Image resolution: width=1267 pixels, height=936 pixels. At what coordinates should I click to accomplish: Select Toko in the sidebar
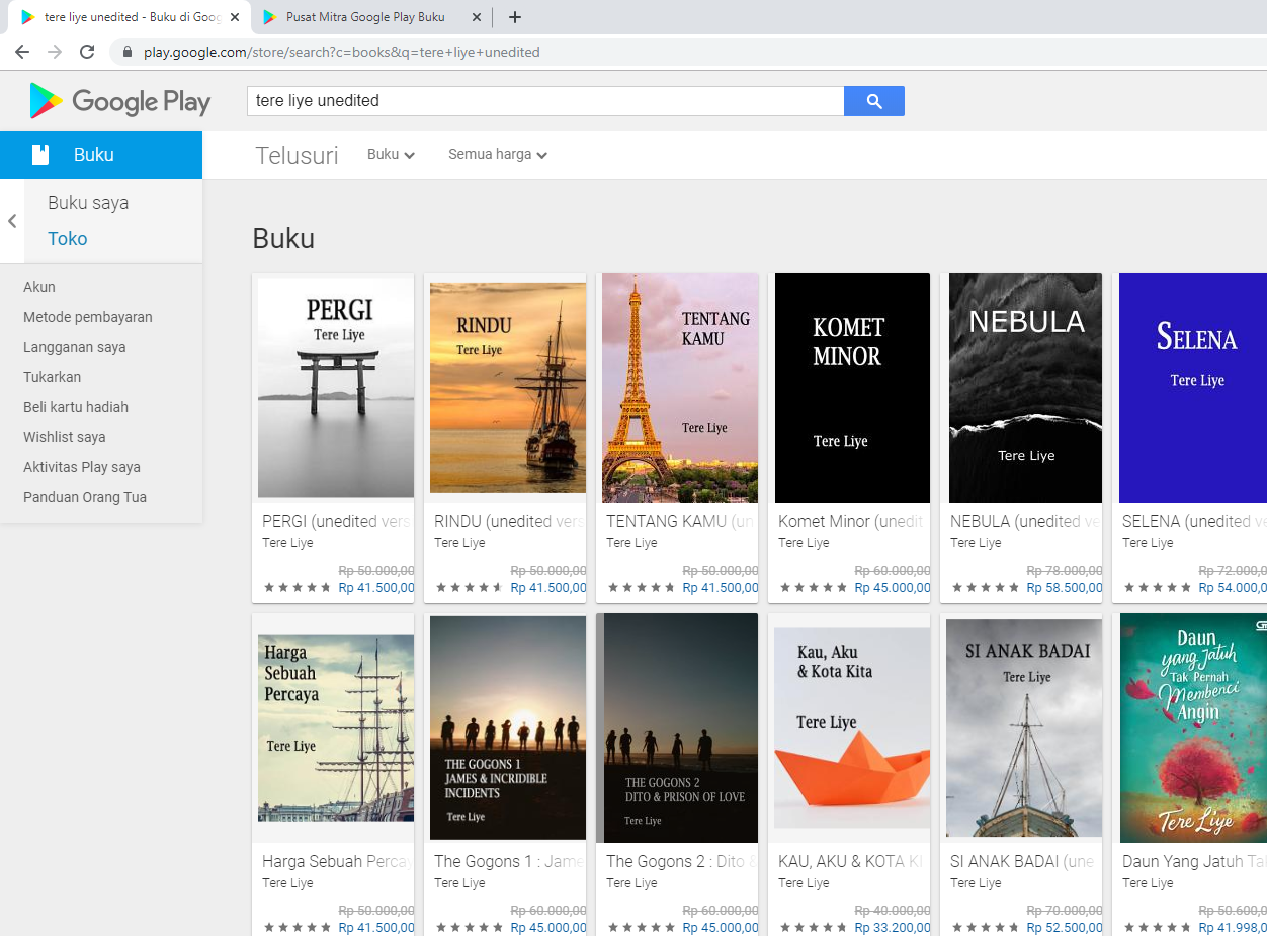pyautogui.click(x=68, y=239)
